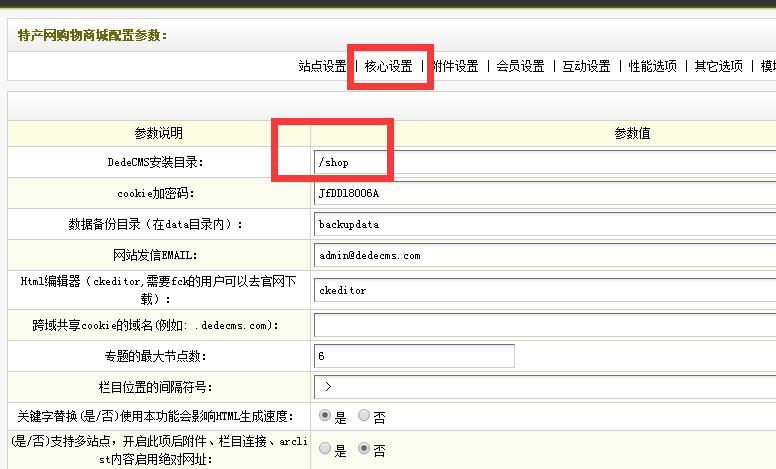This screenshot has height=469, width=776.
Task: Click the 栏目位置的间隔符号 label
Action: click(155, 387)
